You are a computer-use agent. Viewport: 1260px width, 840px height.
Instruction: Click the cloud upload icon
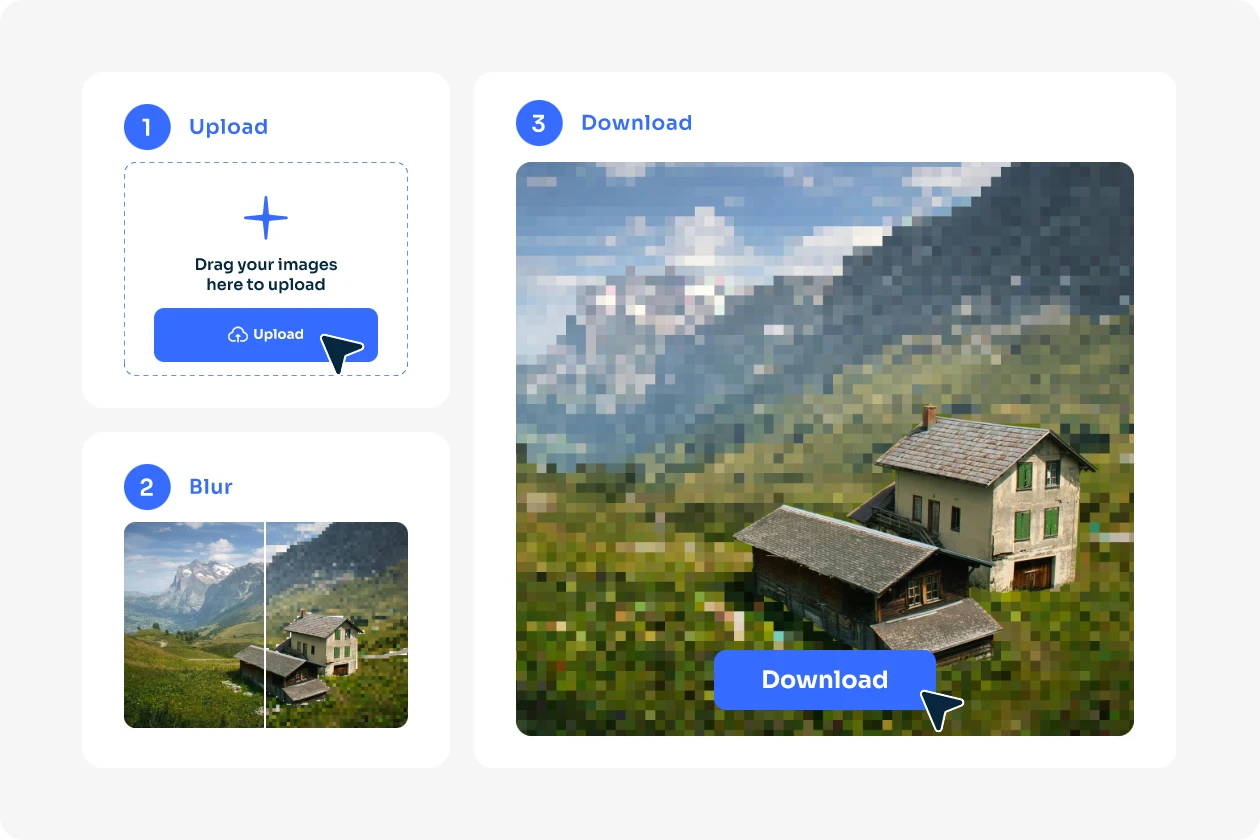238,335
